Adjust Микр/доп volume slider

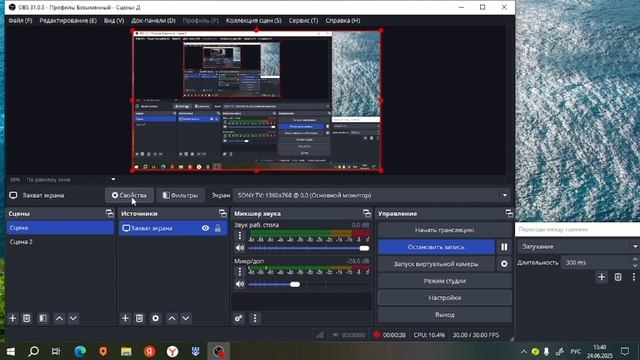309,284
